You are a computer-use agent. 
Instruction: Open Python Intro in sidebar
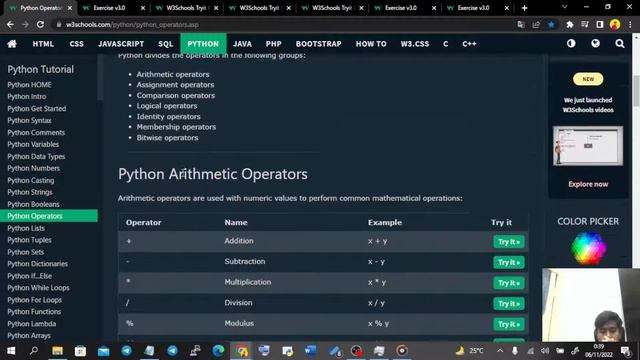click(27, 97)
